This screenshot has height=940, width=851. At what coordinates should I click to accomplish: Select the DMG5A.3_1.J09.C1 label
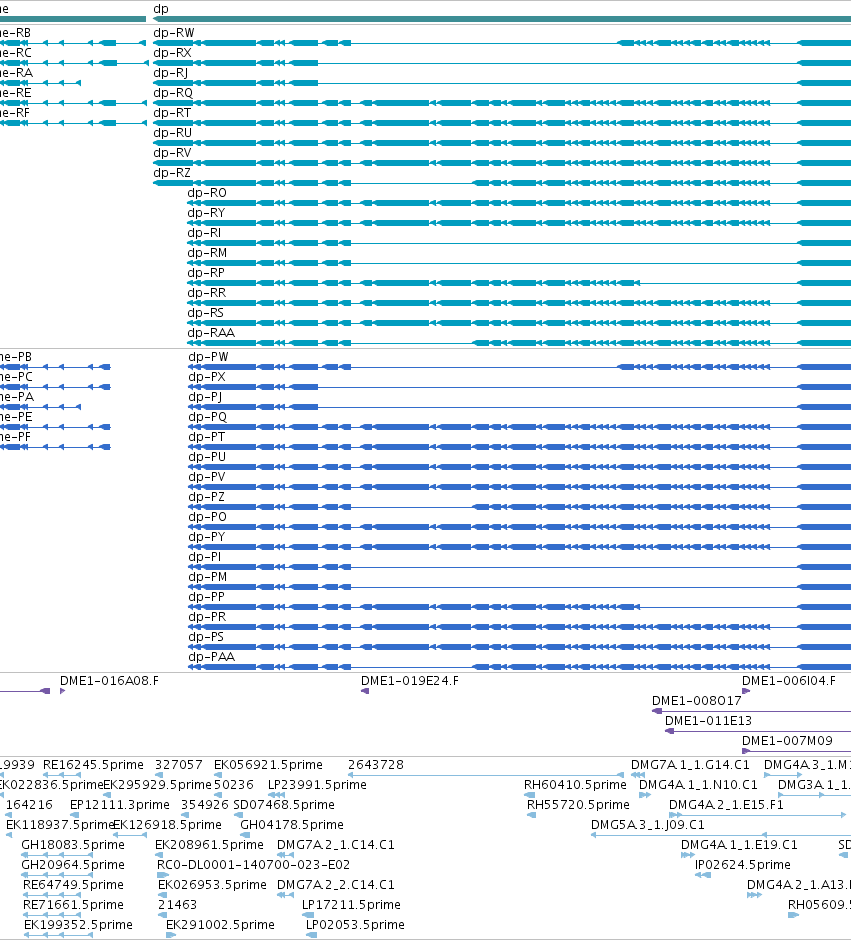[648, 824]
